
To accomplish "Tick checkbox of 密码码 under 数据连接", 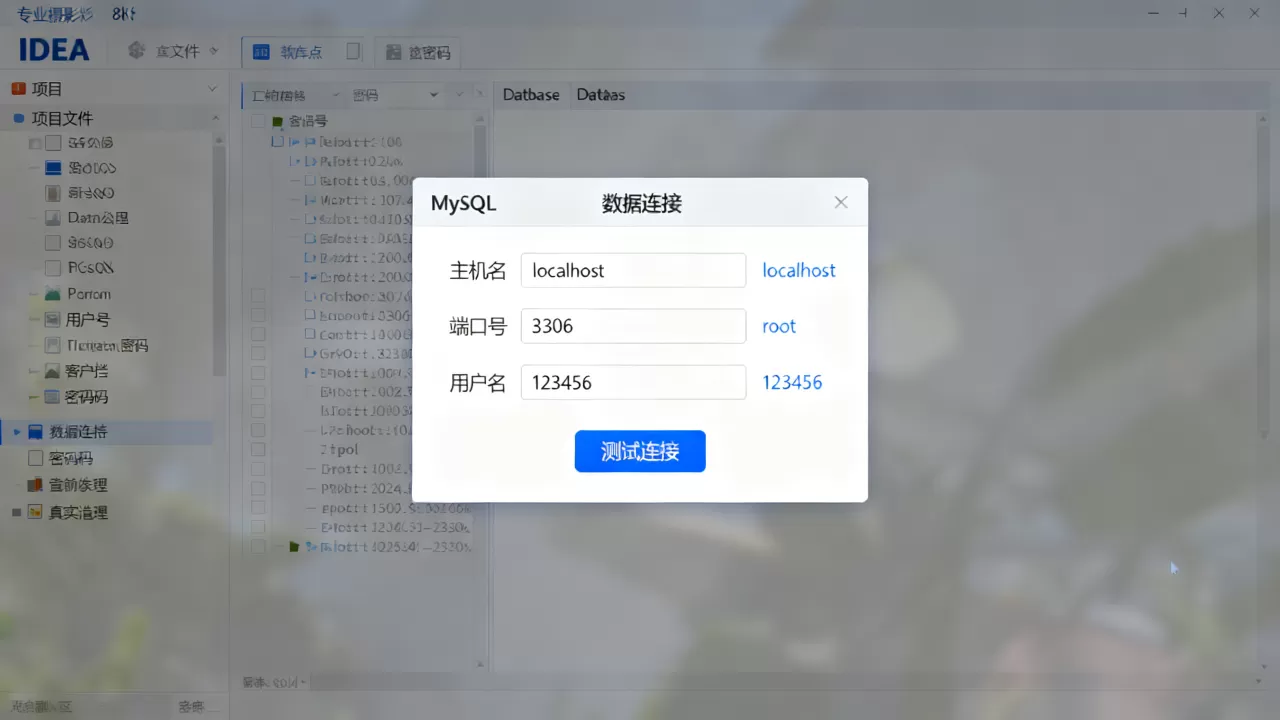I will click(x=36, y=458).
